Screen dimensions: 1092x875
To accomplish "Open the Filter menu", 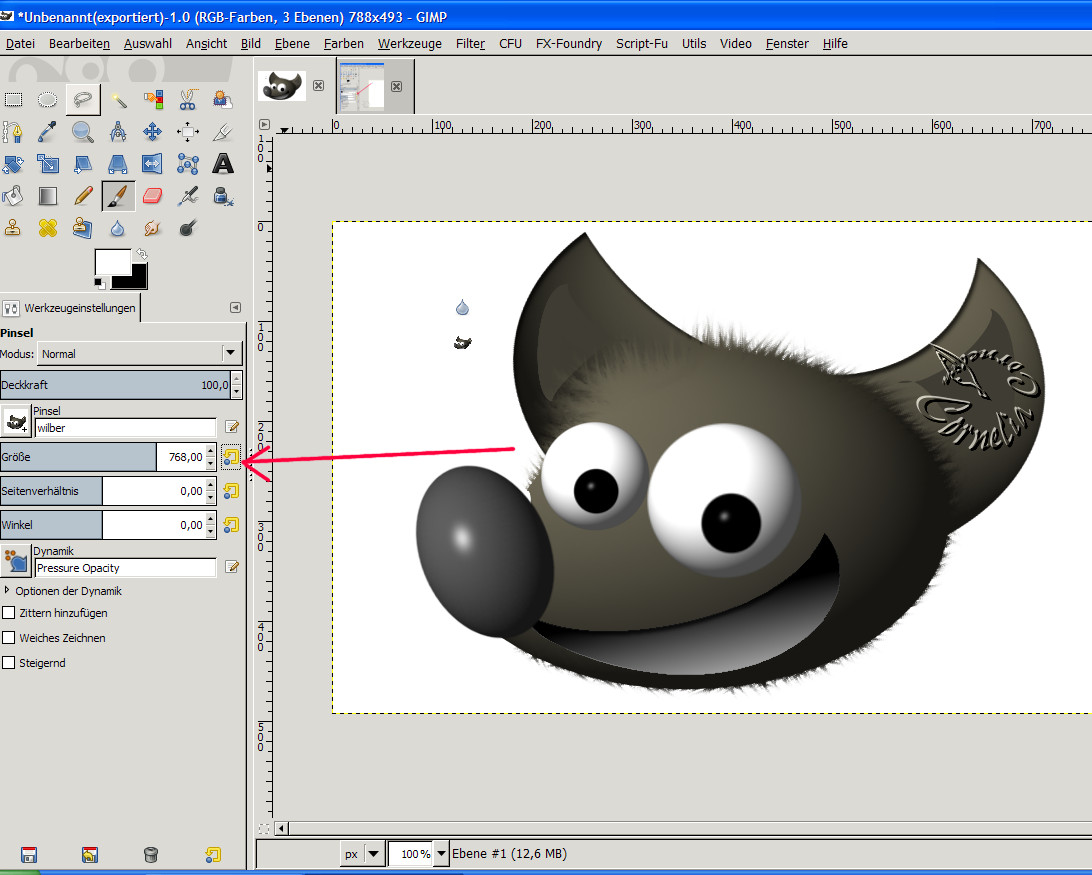I will tap(470, 43).
